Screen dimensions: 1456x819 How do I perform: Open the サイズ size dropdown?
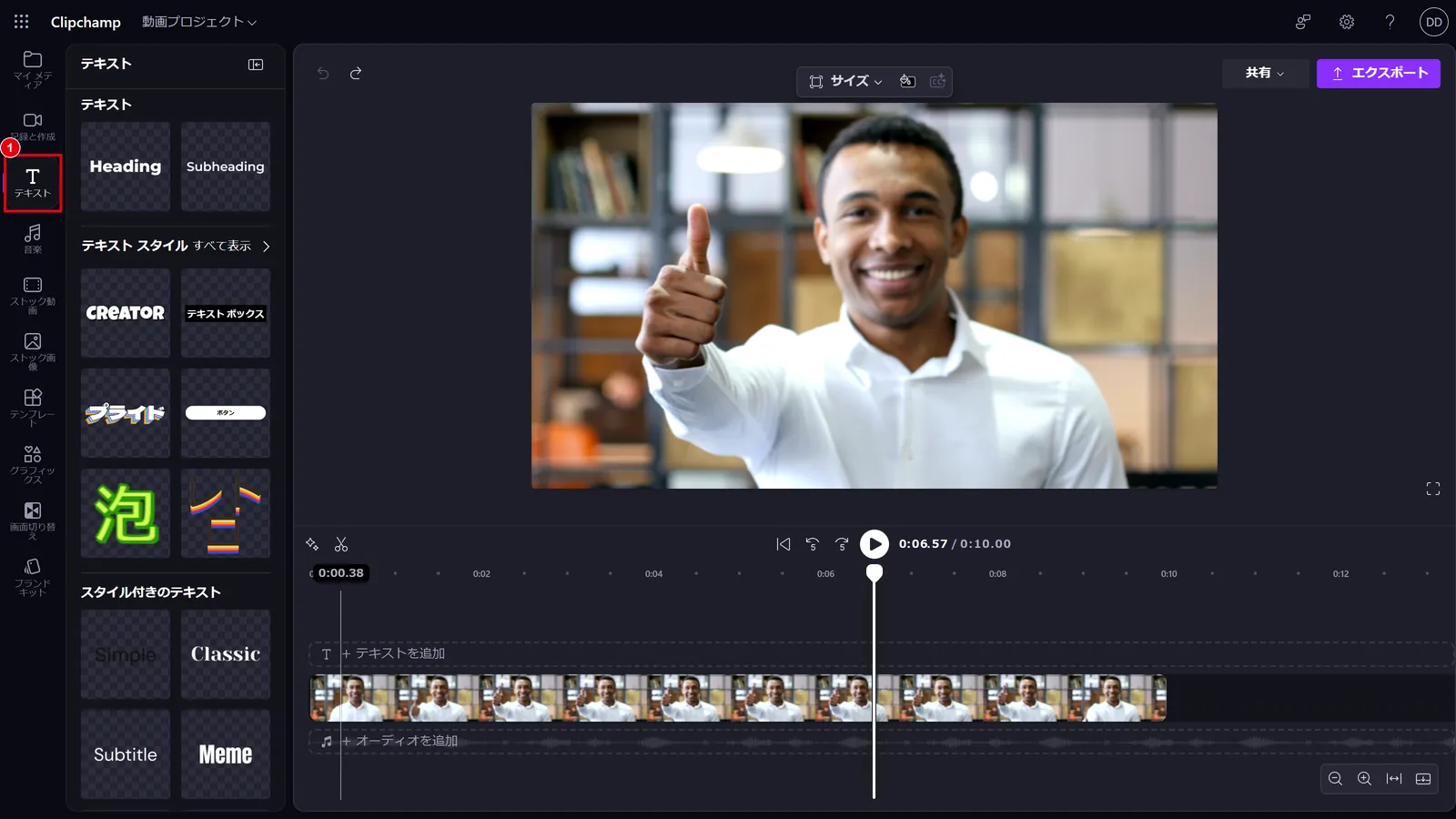click(x=846, y=81)
